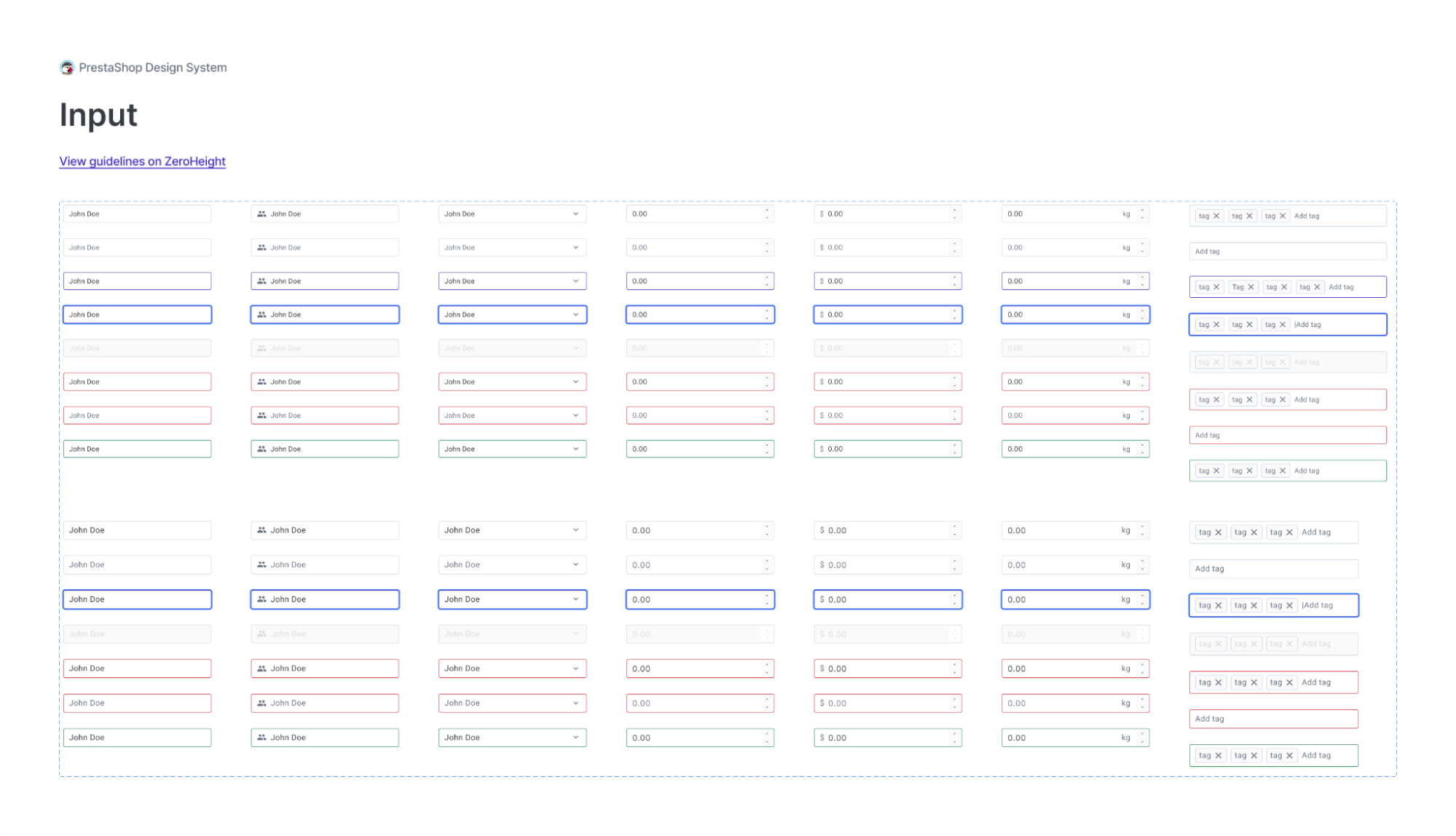Click the bottom-most red-bordered empty Add tag field
Screen dimensions: 1456x836
click(x=1273, y=719)
